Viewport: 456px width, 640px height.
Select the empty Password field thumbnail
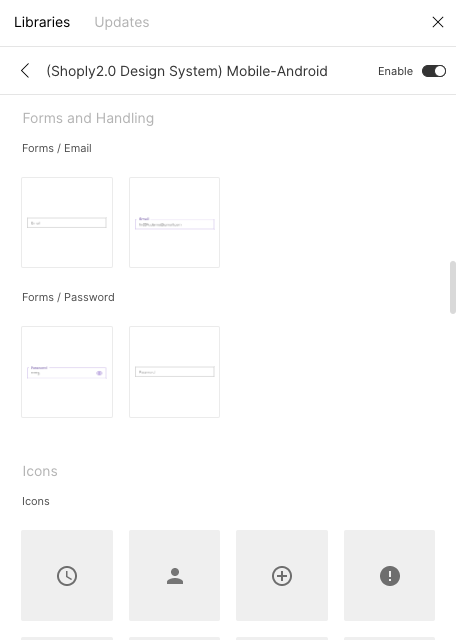click(x=174, y=372)
